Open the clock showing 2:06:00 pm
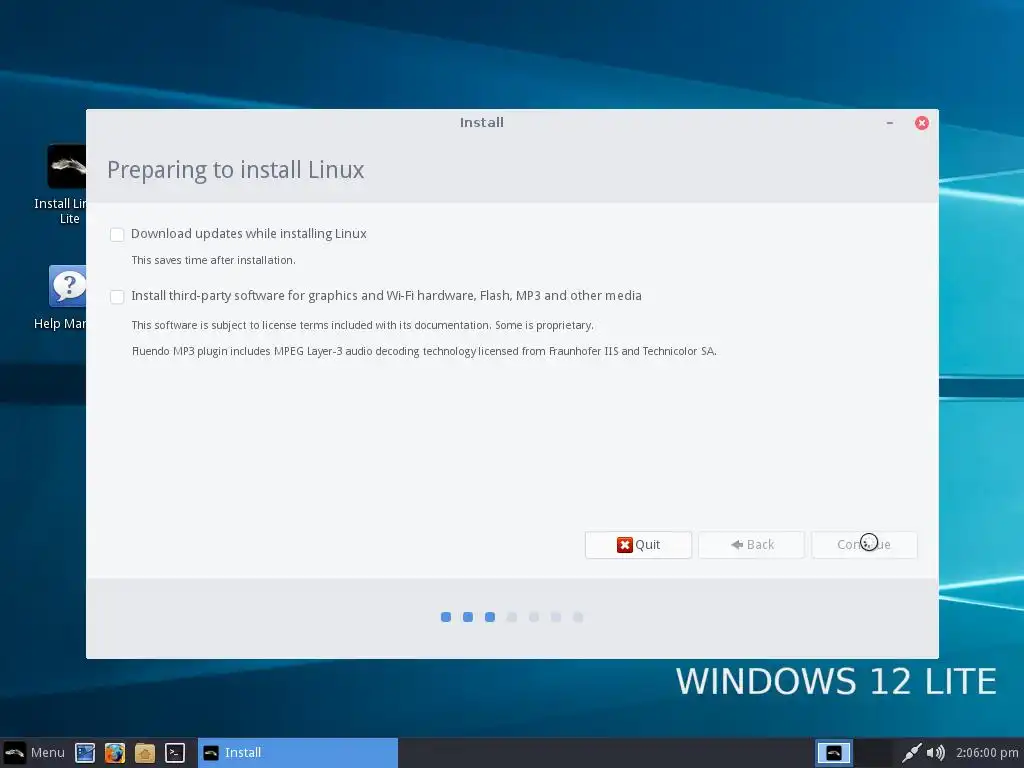Screen dimensions: 1024x768 point(987,753)
